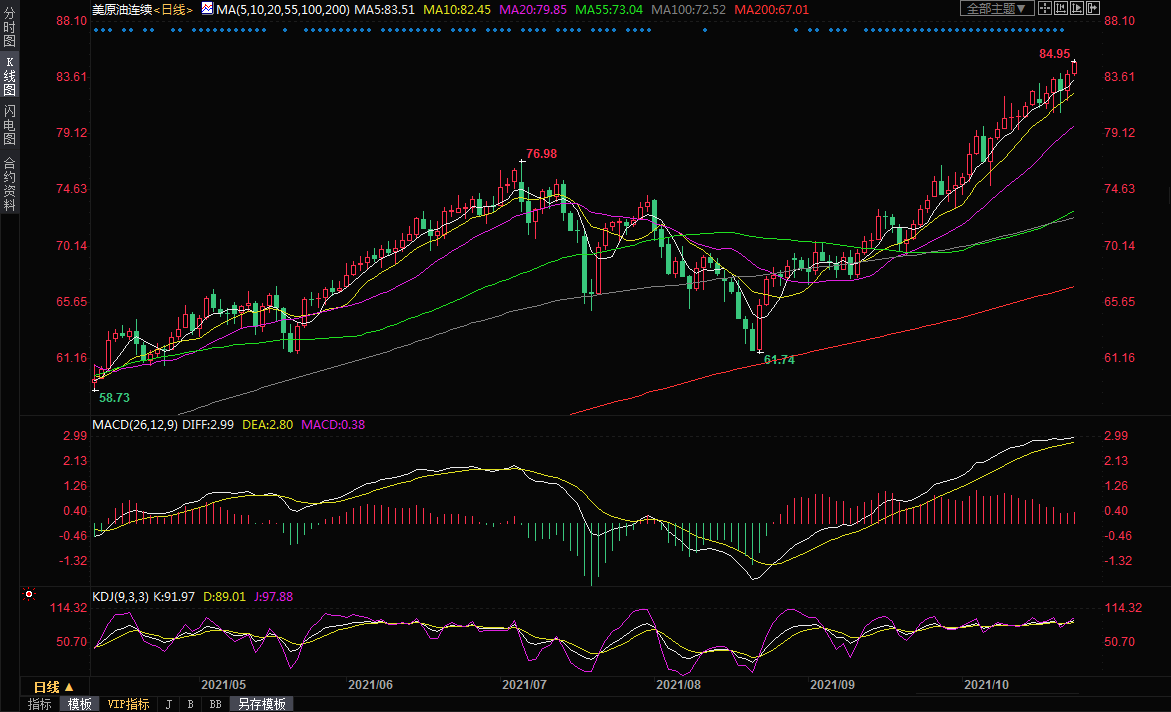Click the 84.95 high price marker
Viewport: 1171px width, 712px height.
1054,54
